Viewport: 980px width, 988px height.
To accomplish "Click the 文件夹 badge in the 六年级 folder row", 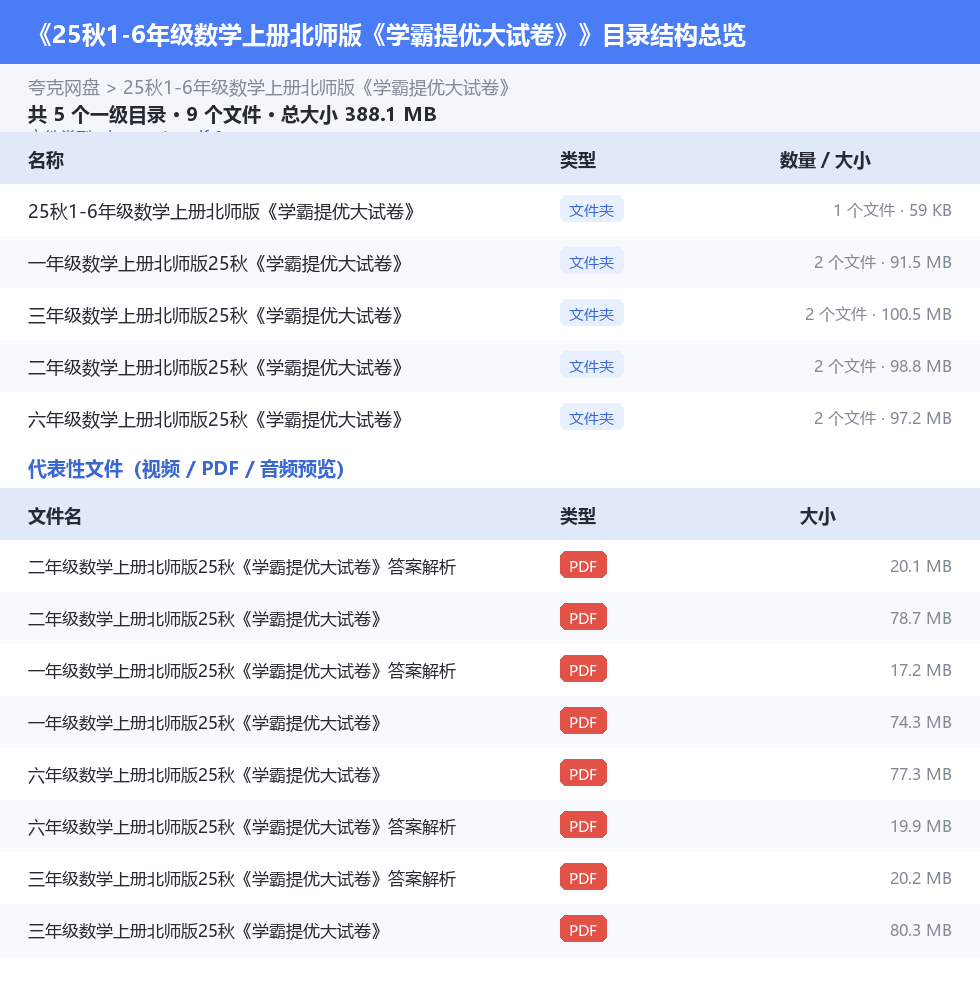I will pyautogui.click(x=592, y=418).
